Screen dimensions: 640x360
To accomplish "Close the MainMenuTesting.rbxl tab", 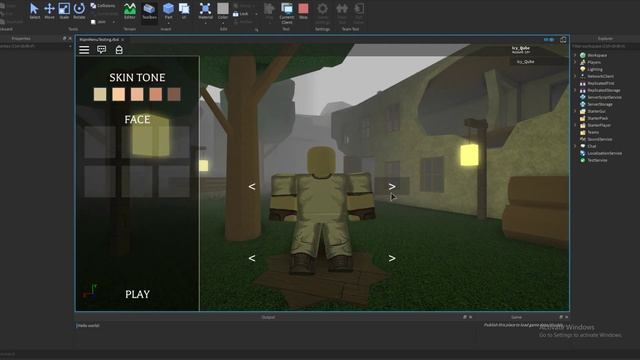I will pos(122,40).
